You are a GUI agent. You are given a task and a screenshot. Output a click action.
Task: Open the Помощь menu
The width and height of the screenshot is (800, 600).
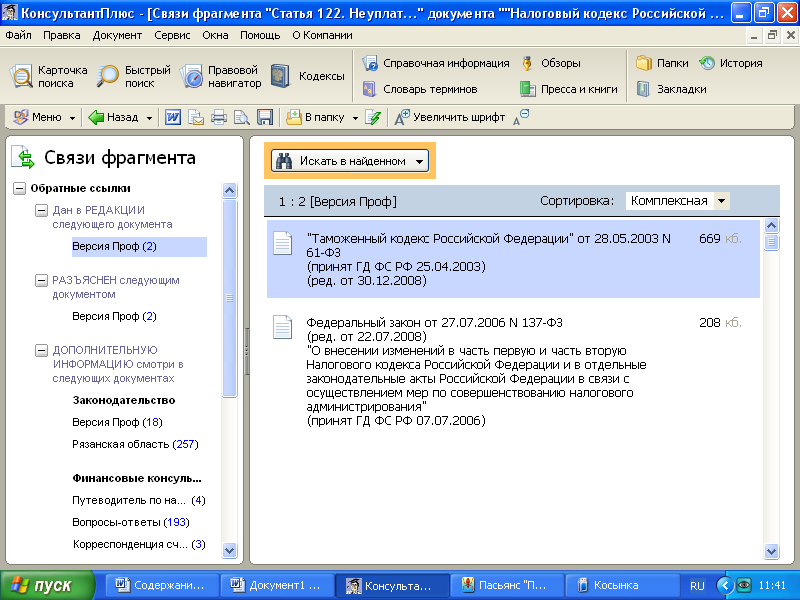click(x=260, y=35)
